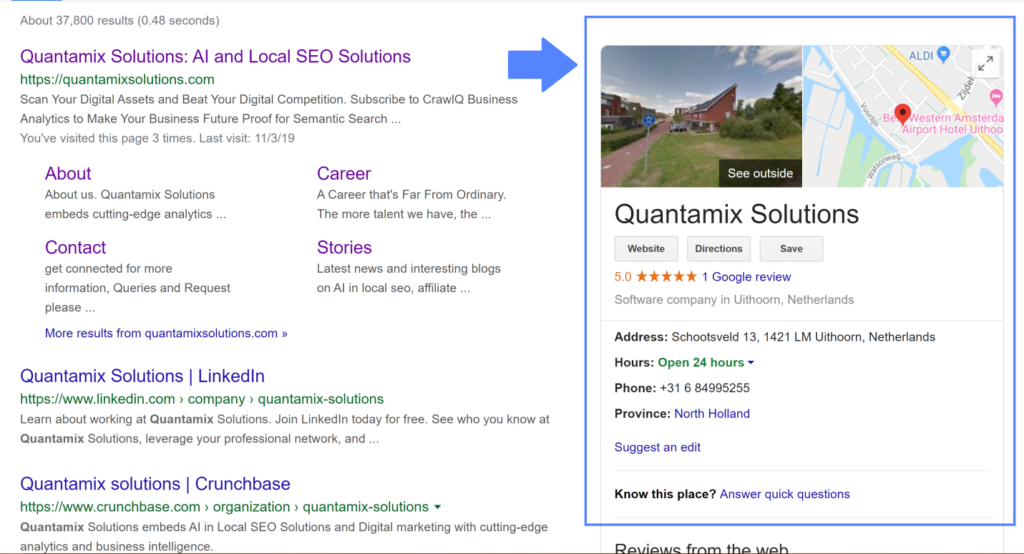This screenshot has height=554, width=1024.
Task: Open the 1 Google review link
Action: tap(746, 277)
